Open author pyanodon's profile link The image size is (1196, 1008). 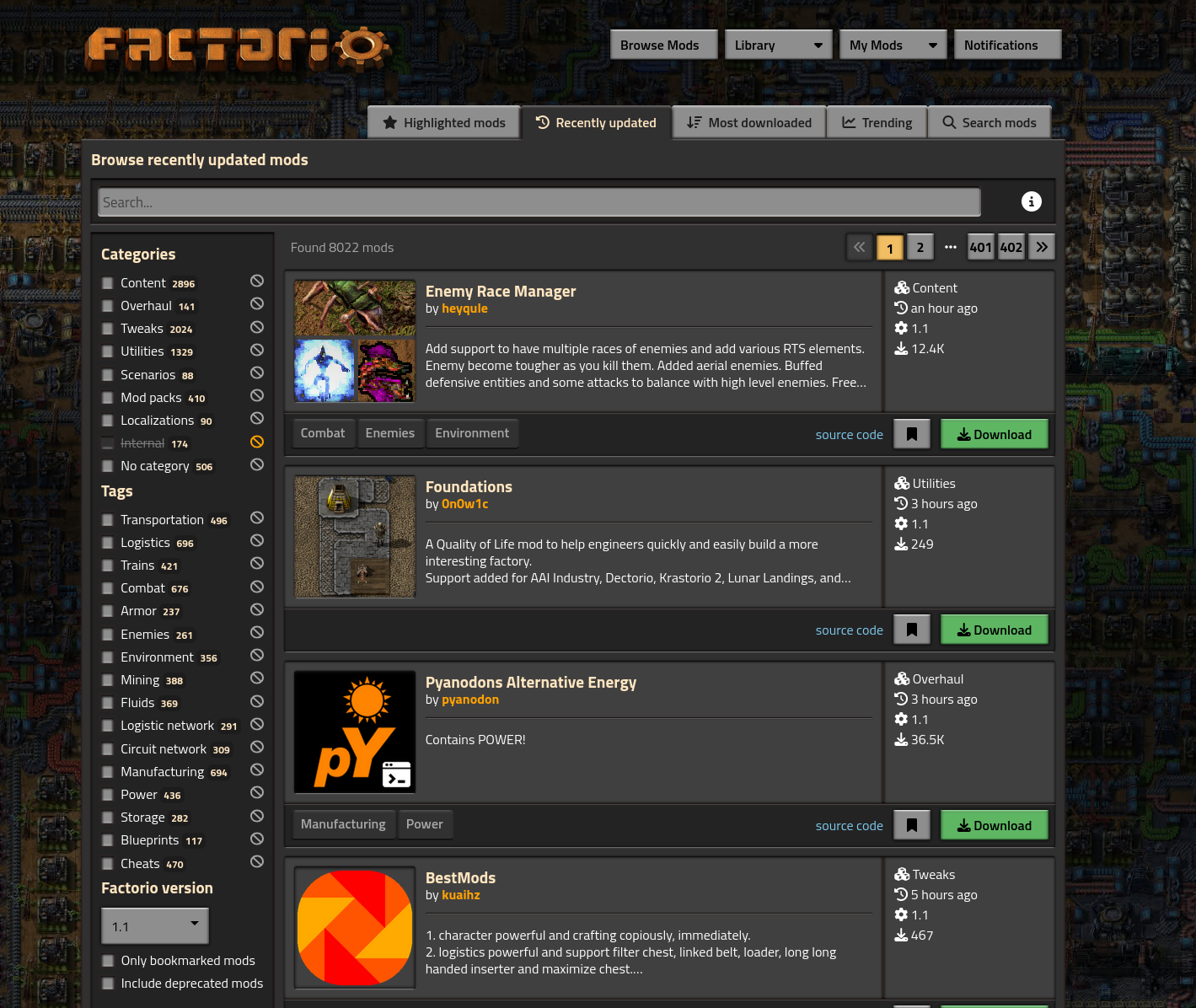(x=470, y=700)
